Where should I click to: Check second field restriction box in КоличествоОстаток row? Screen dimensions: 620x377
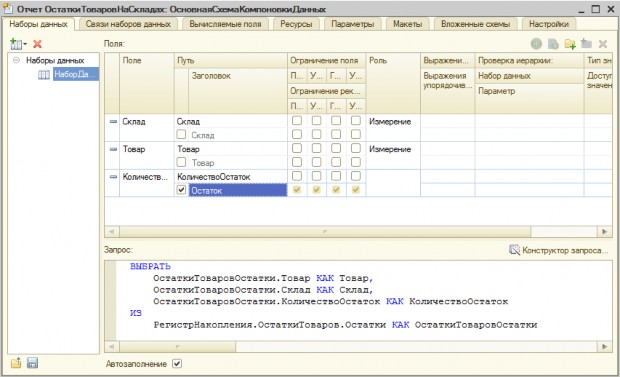click(x=316, y=176)
